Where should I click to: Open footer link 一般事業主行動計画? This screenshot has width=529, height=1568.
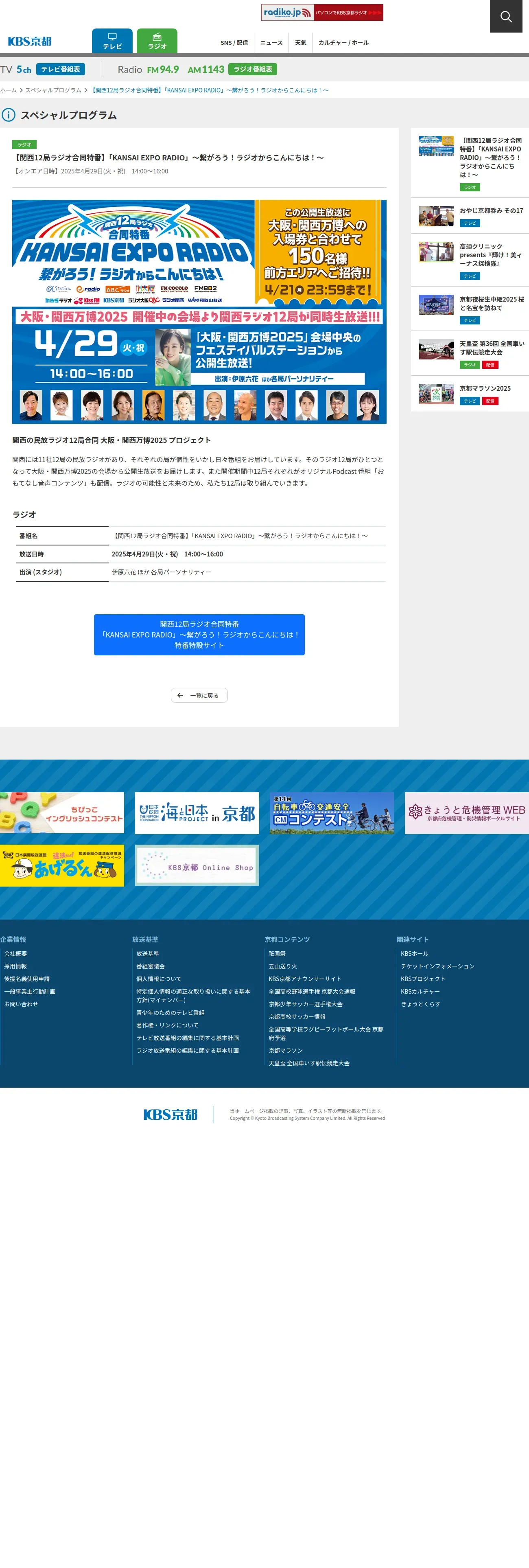[30, 992]
